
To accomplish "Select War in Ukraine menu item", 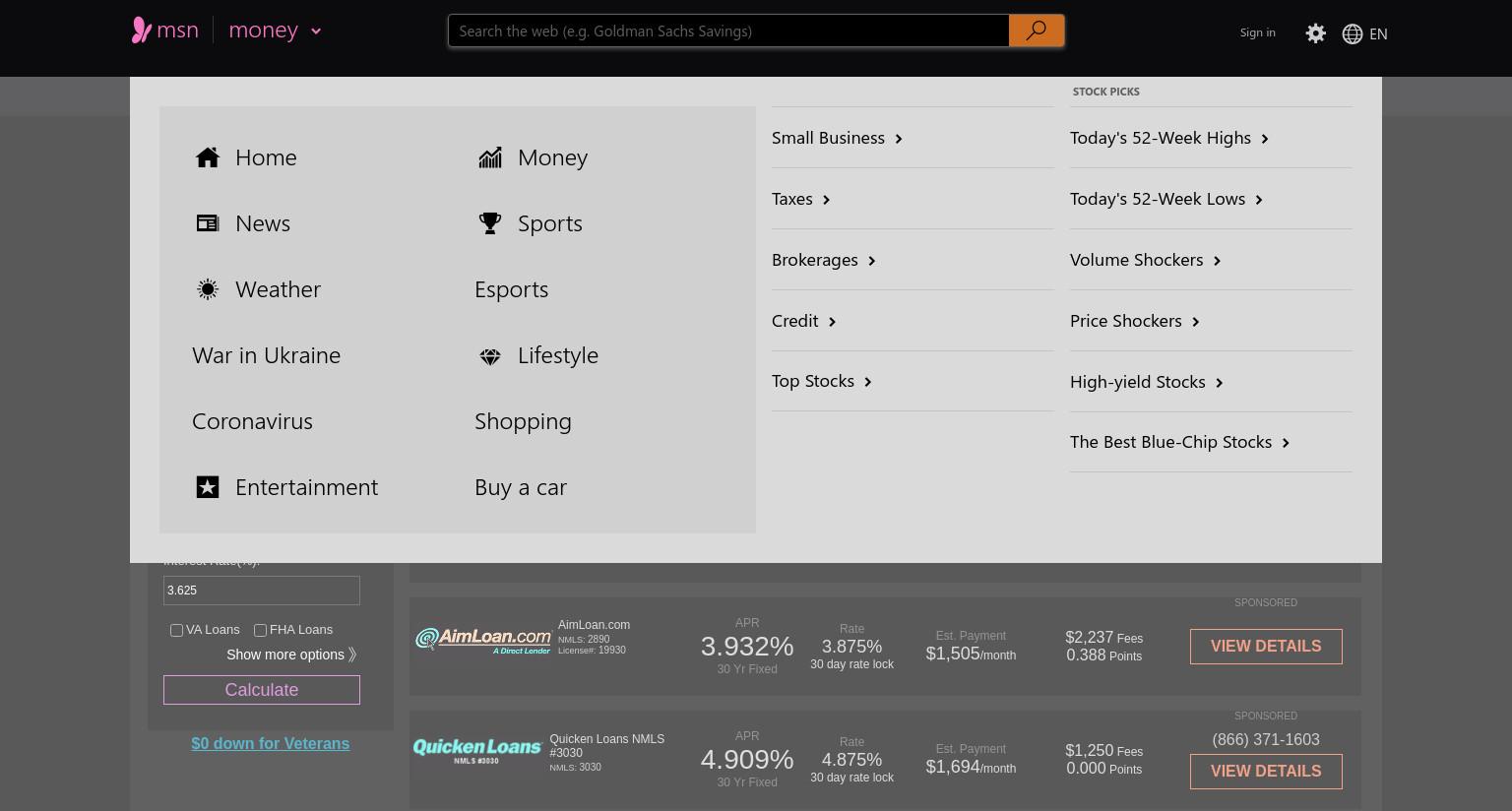I will [x=266, y=355].
